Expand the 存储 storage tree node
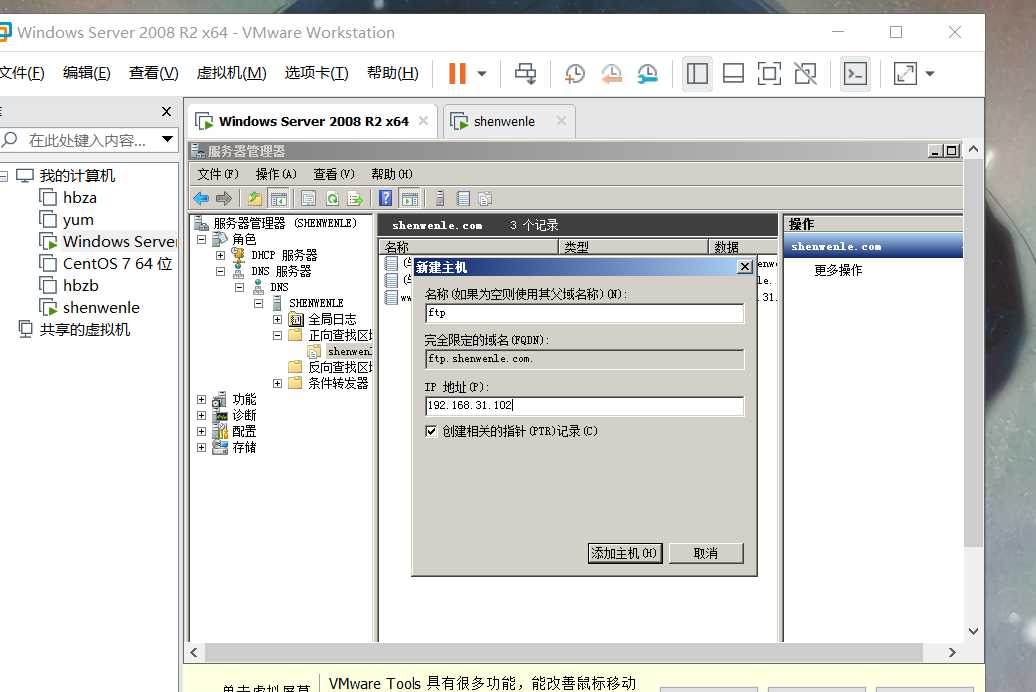The height and width of the screenshot is (692, 1036). 202,447
